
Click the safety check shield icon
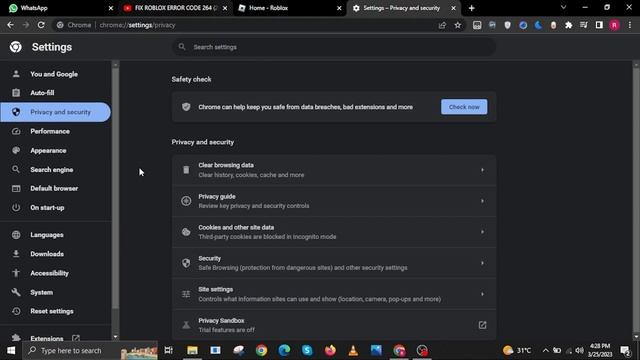[186, 107]
